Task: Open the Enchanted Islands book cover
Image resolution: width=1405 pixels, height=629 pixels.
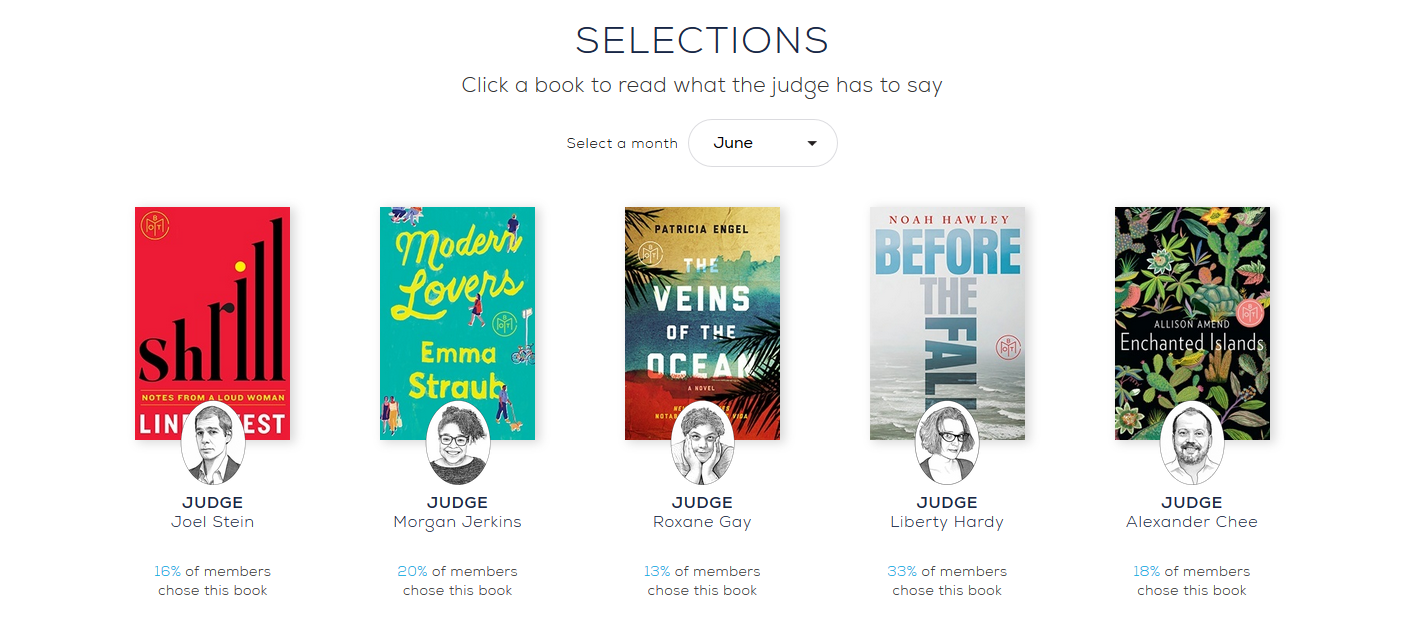Action: (x=1192, y=300)
